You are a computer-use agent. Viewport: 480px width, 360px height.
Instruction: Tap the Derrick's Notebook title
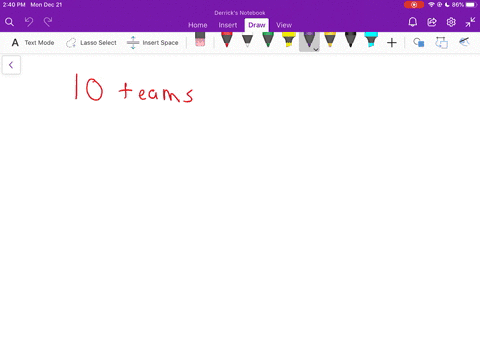[x=240, y=13]
